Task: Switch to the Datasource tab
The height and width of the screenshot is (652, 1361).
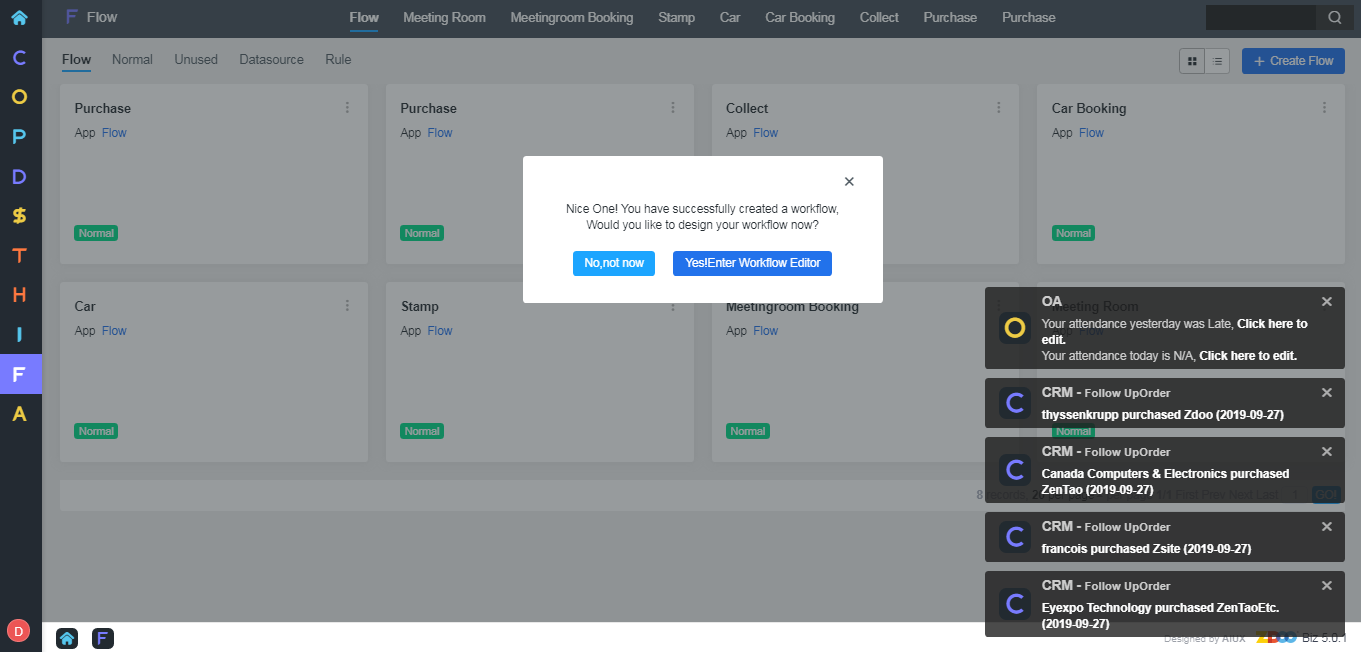Action: [x=271, y=60]
